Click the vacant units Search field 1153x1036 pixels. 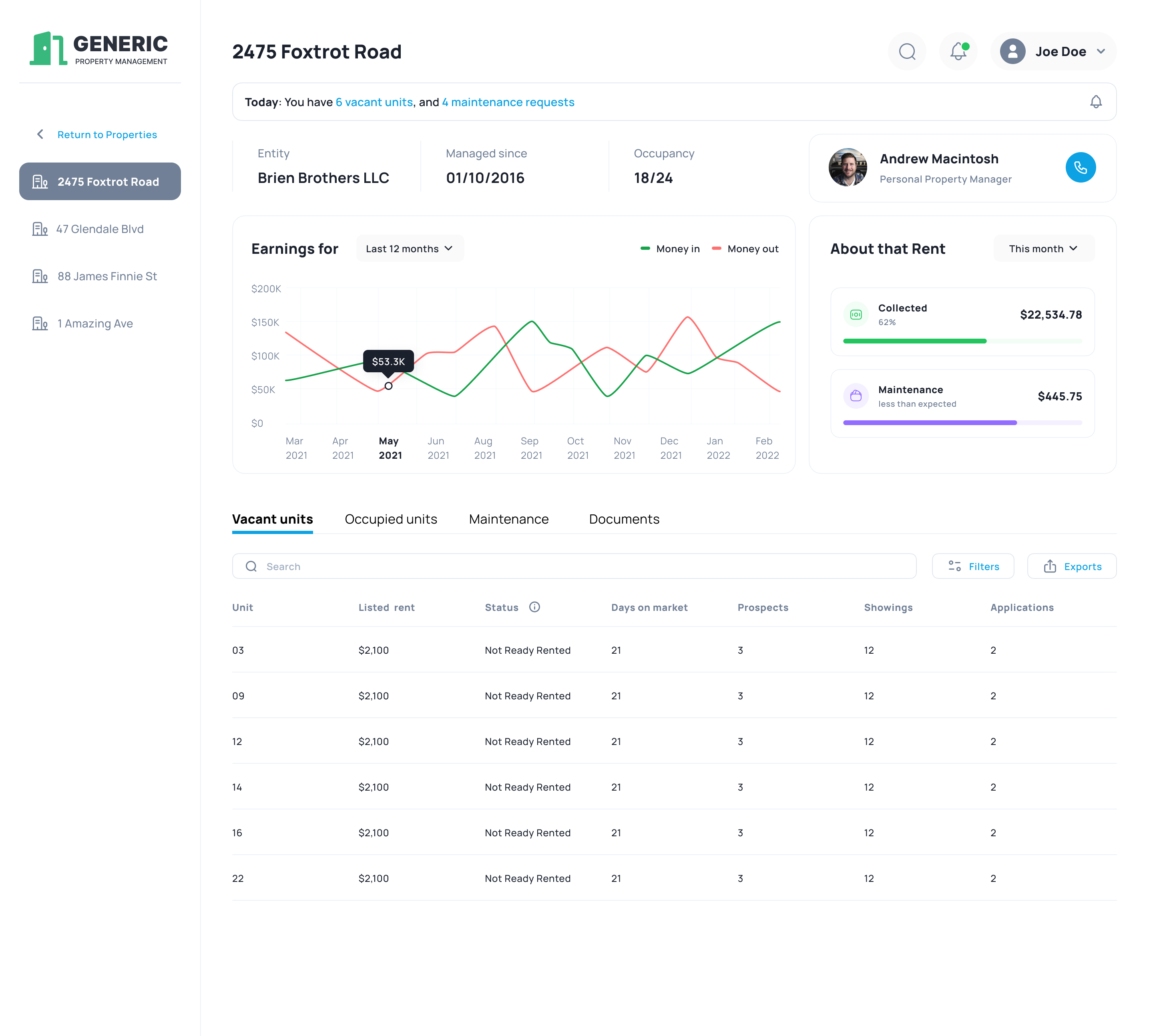coord(574,566)
